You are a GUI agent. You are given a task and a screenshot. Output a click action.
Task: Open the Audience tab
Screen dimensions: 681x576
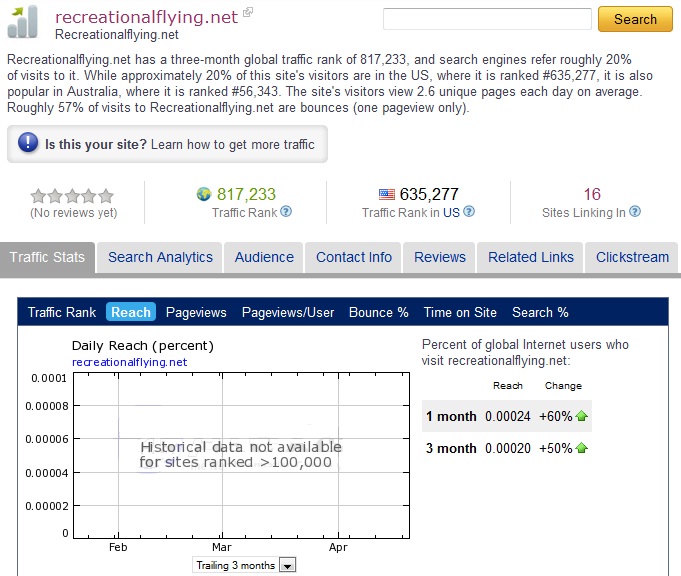(264, 257)
